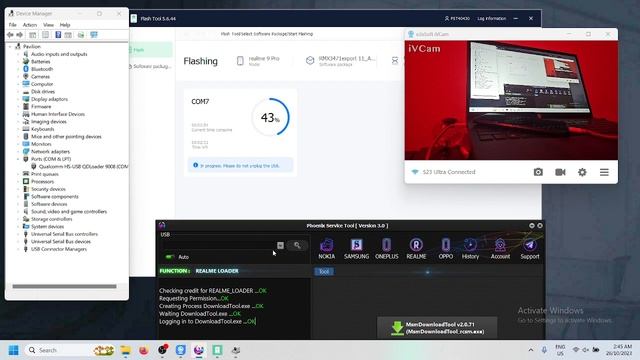
Task: Click the microphone icon in system tray
Action: (x=544, y=350)
